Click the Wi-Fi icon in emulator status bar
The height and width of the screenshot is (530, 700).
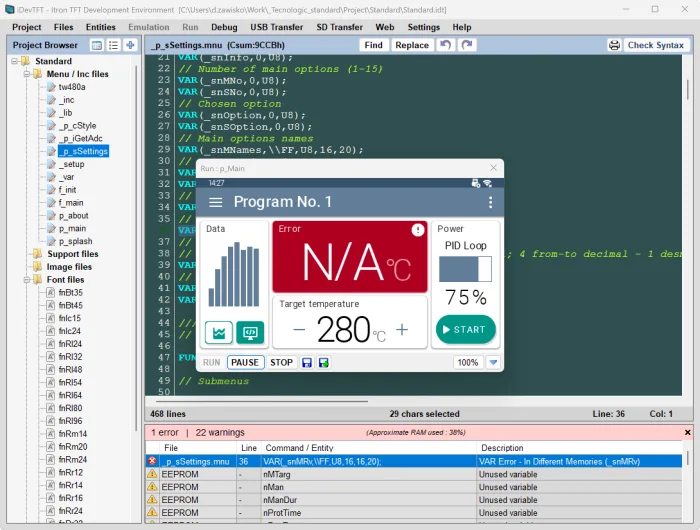click(x=488, y=183)
